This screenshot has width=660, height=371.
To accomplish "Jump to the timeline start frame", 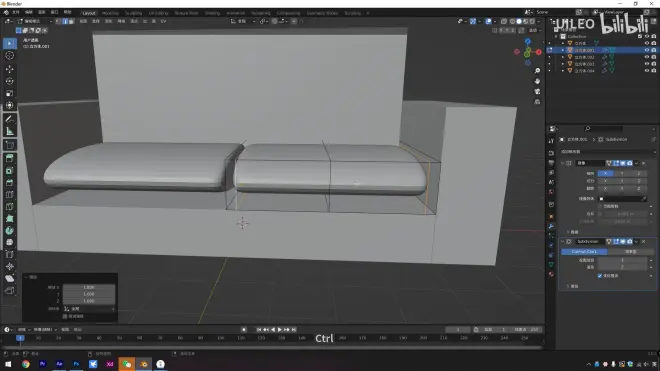I will coord(258,330).
